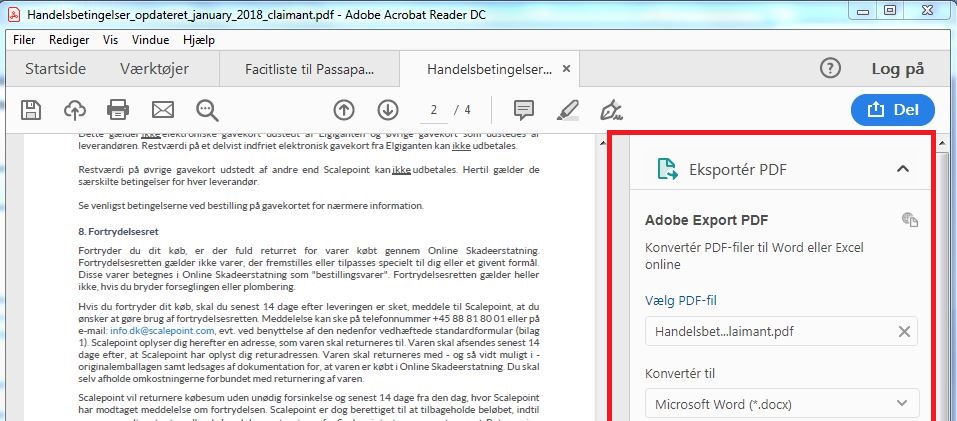Click the heading 8. Fortrydelsesret
957x421 pixels.
[119, 232]
